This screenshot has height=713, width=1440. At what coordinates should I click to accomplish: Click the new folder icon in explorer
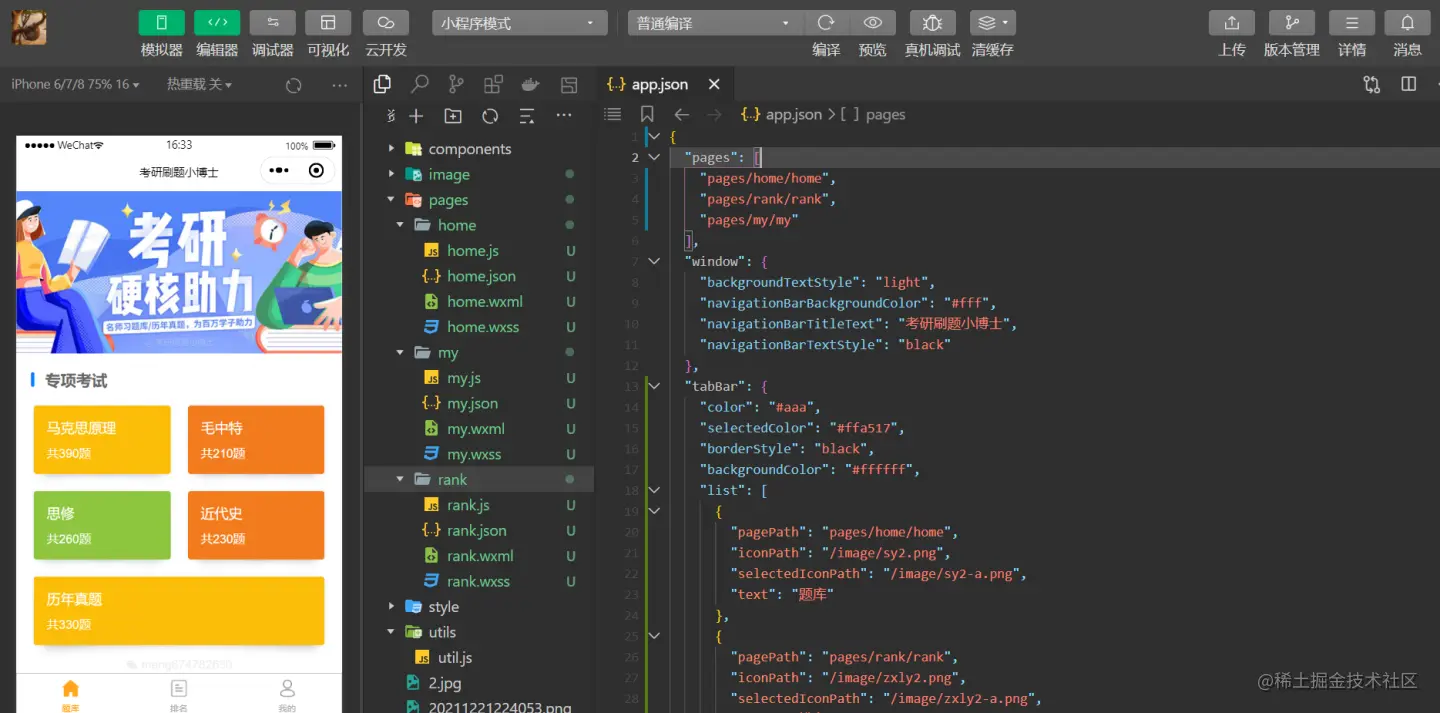pos(453,116)
